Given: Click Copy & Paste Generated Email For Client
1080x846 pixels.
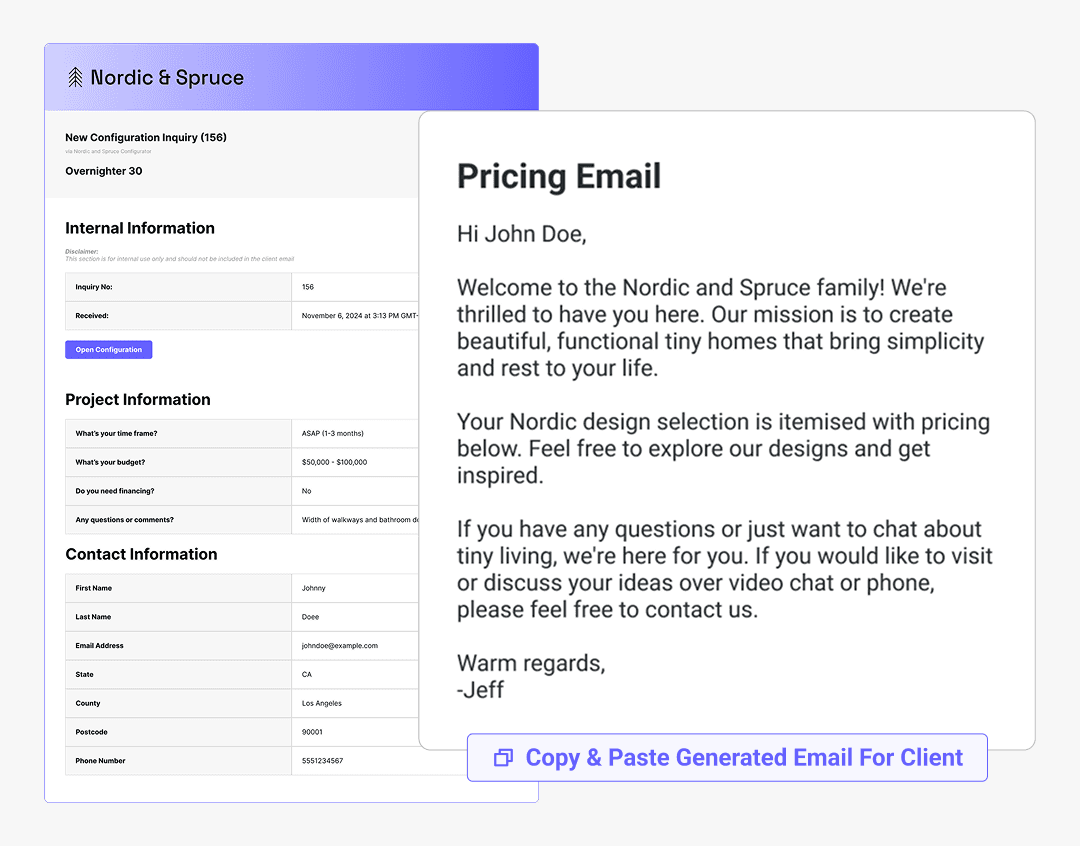Looking at the screenshot, I should pyautogui.click(x=743, y=758).
